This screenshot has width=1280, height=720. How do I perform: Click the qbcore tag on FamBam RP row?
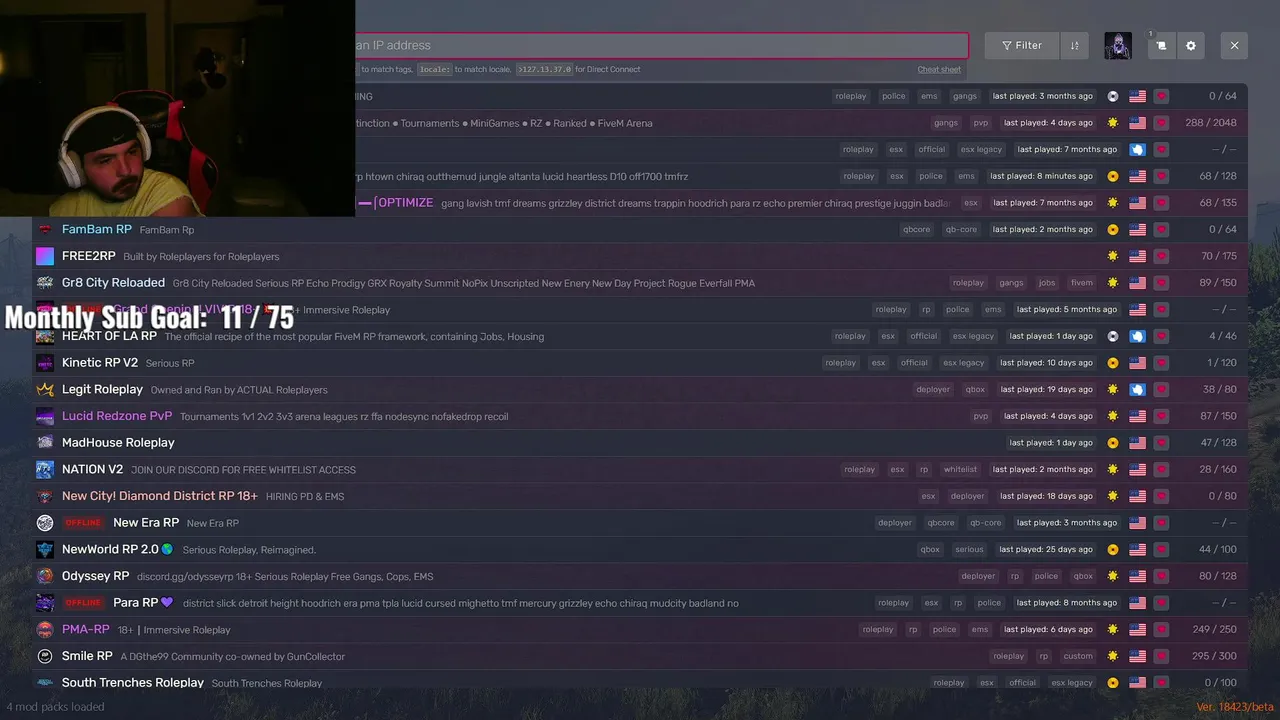pos(916,229)
